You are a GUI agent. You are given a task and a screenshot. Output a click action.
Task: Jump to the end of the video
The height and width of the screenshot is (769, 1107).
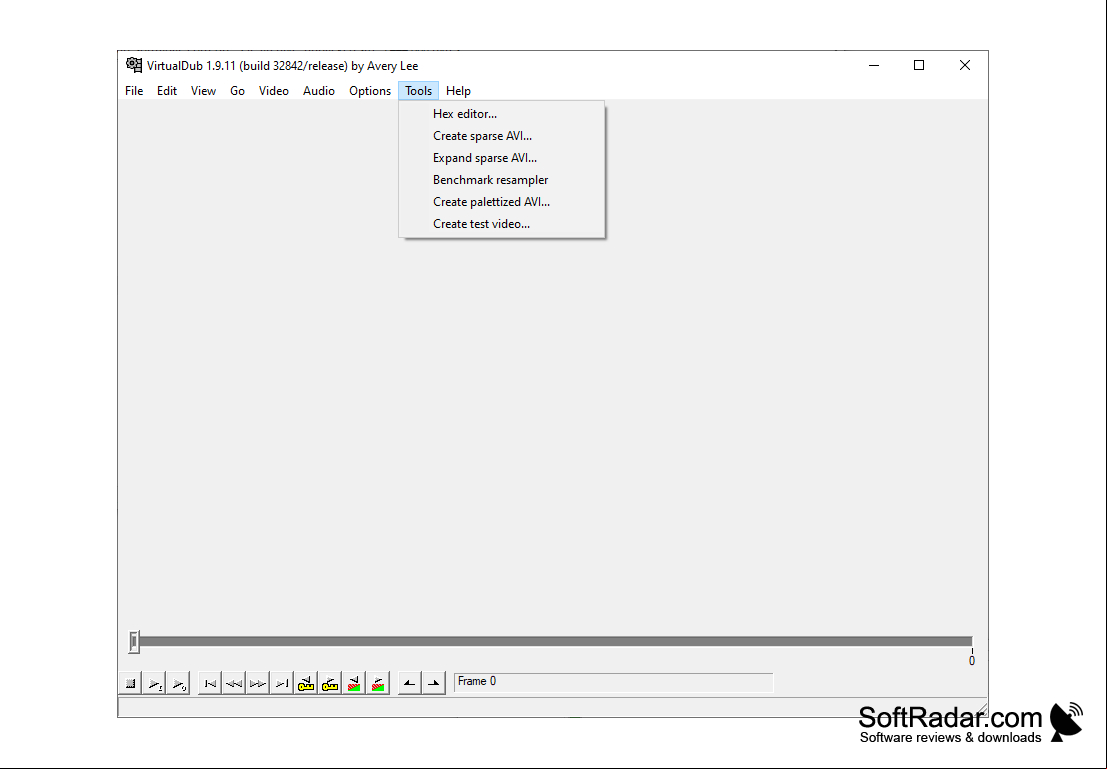282,684
